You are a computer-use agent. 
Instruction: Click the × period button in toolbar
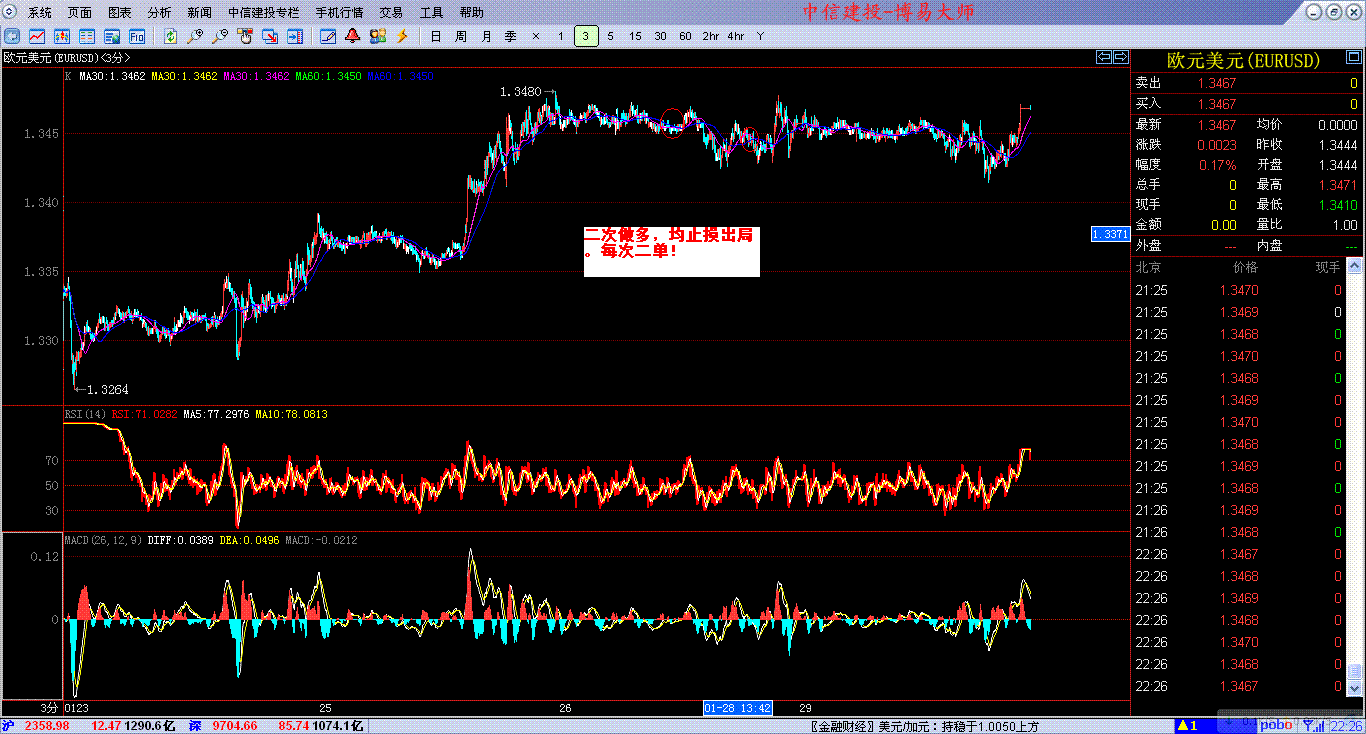coord(536,36)
